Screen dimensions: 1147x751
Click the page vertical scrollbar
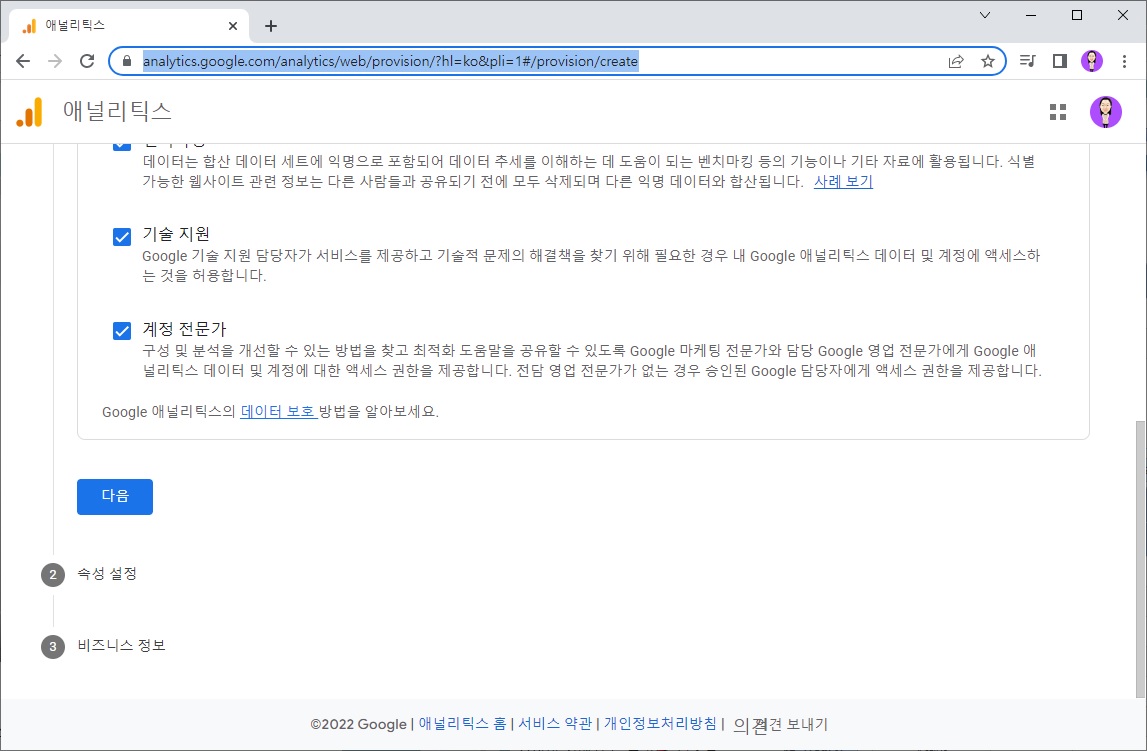(1140, 559)
